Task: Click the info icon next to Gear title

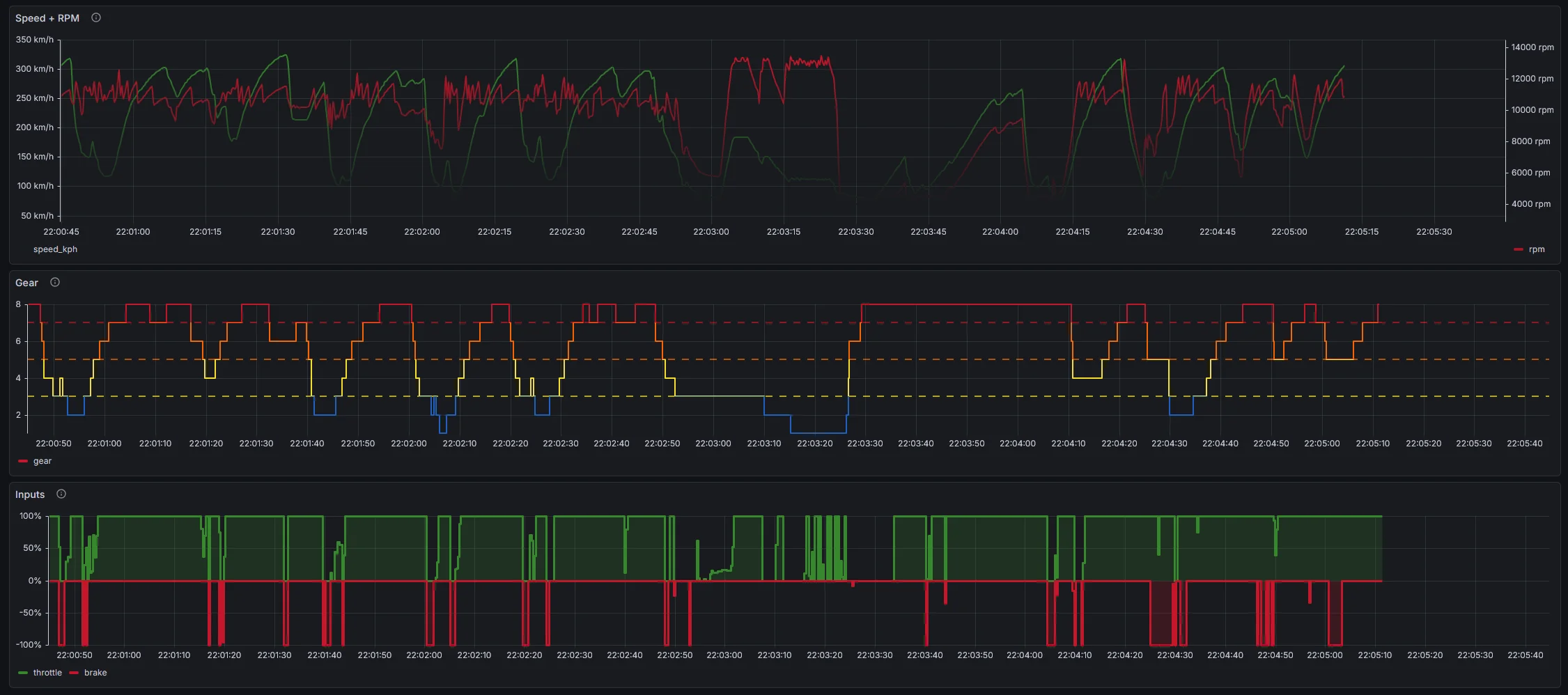Action: click(x=55, y=283)
